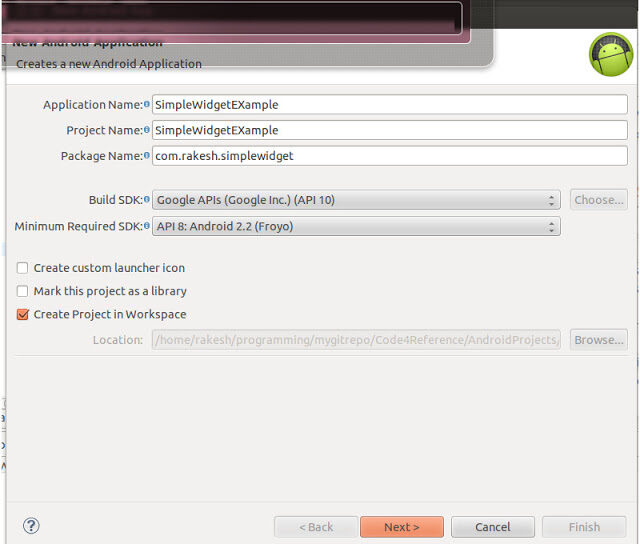640x544 pixels.
Task: Click the info icon beside Build SDK
Action: (x=147, y=200)
